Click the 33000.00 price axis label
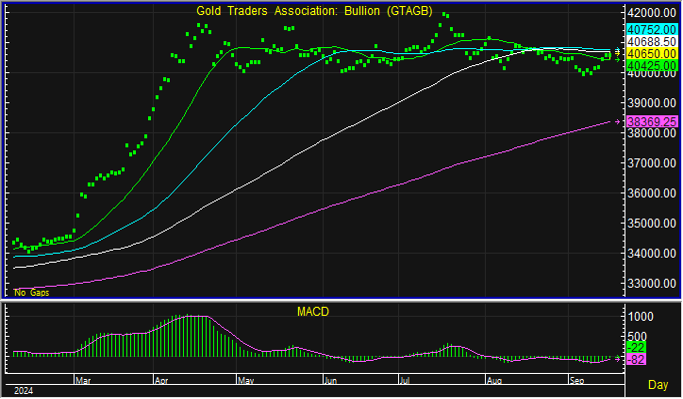Viewport: 683px width, 399px height. [652, 283]
